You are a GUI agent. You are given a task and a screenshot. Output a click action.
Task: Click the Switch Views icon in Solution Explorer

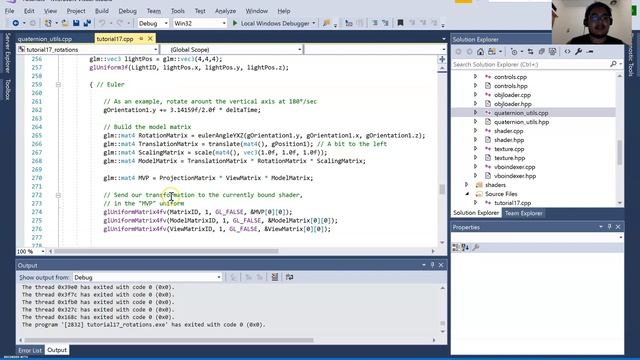click(492, 52)
